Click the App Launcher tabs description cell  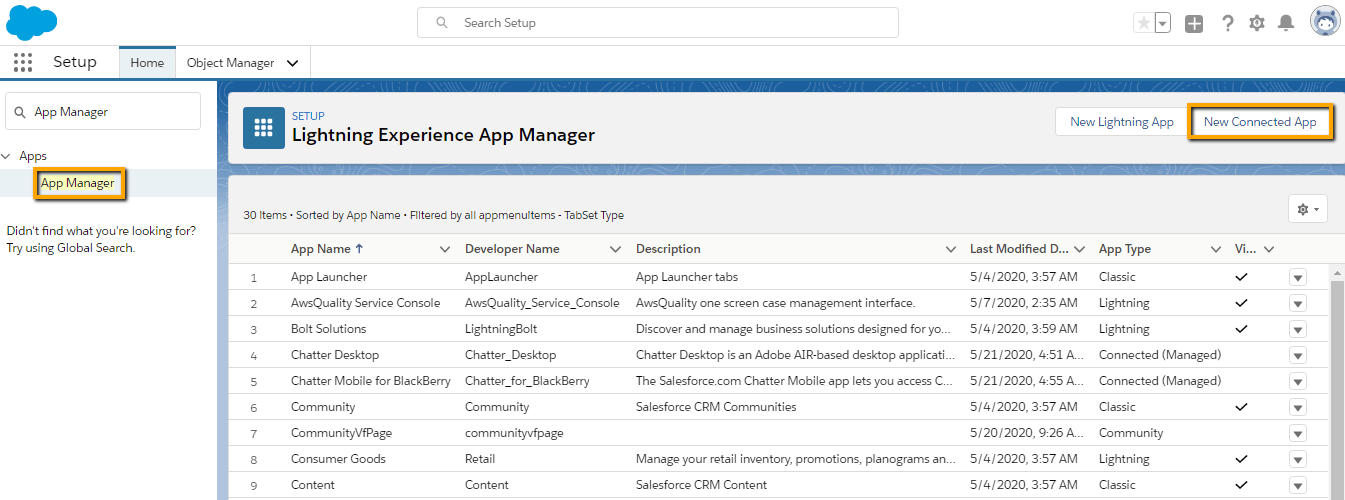(687, 277)
